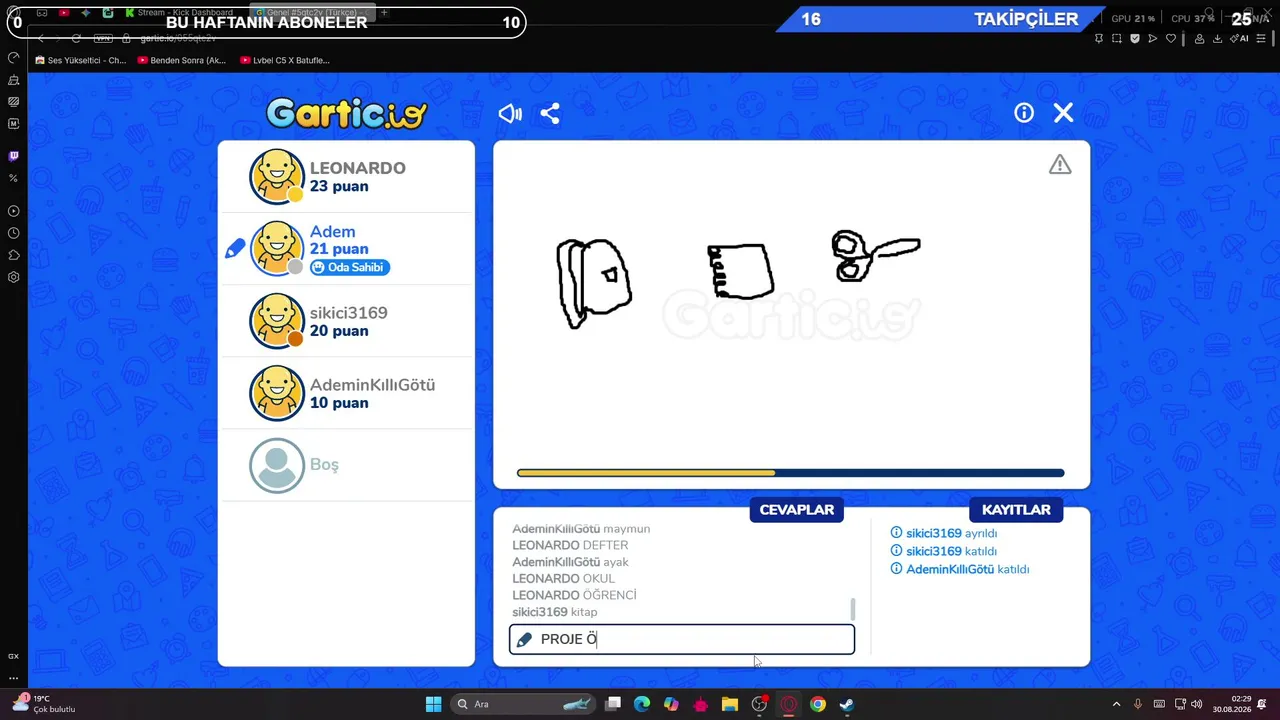Click 'sikici3169 ayrıldı' log entry
The height and width of the screenshot is (720, 1280).
pyautogui.click(x=944, y=533)
